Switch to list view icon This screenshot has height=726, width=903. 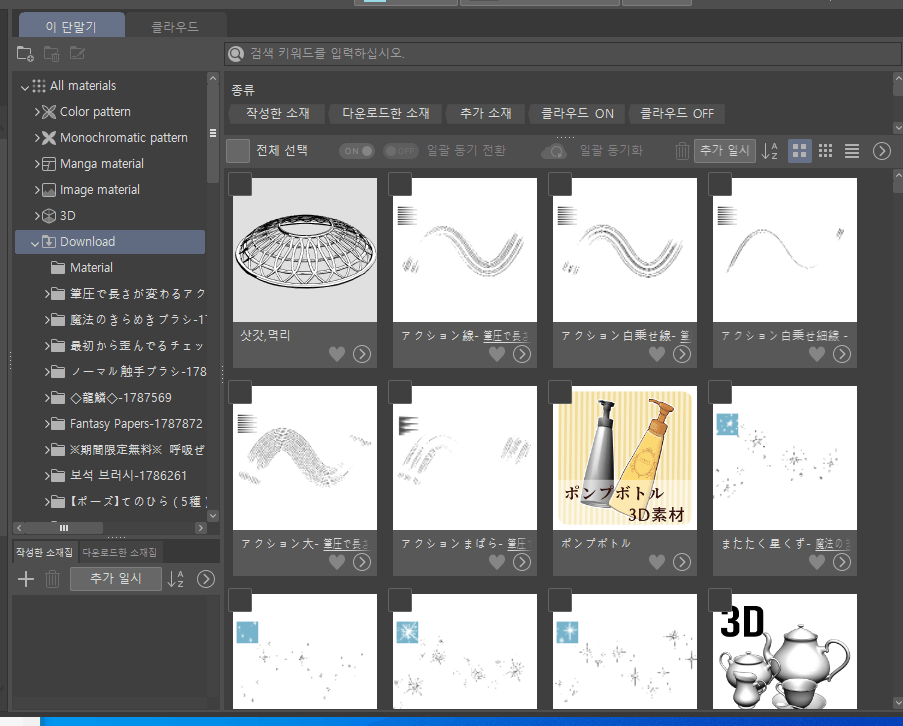(x=852, y=151)
